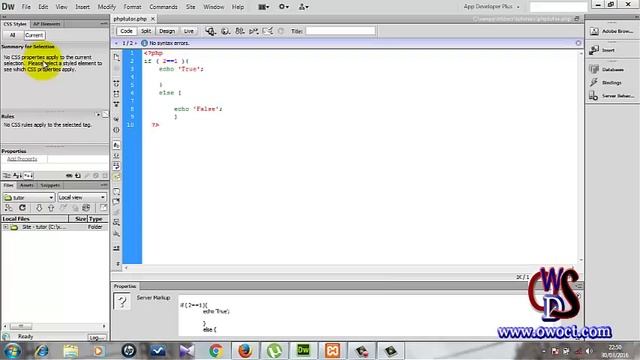Screen dimensions: 640x360
Task: Open the Insert panel on the right
Action: coord(602,50)
